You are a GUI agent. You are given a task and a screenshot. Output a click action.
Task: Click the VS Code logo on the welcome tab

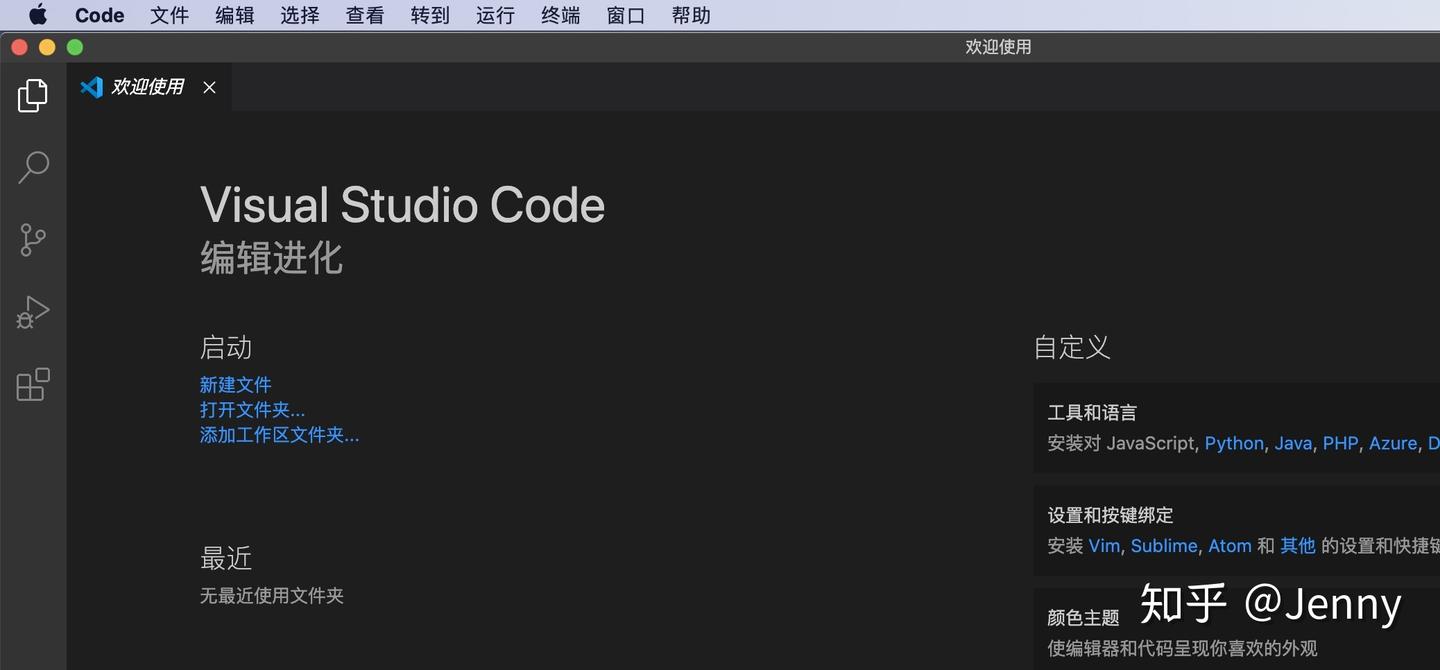pos(91,87)
